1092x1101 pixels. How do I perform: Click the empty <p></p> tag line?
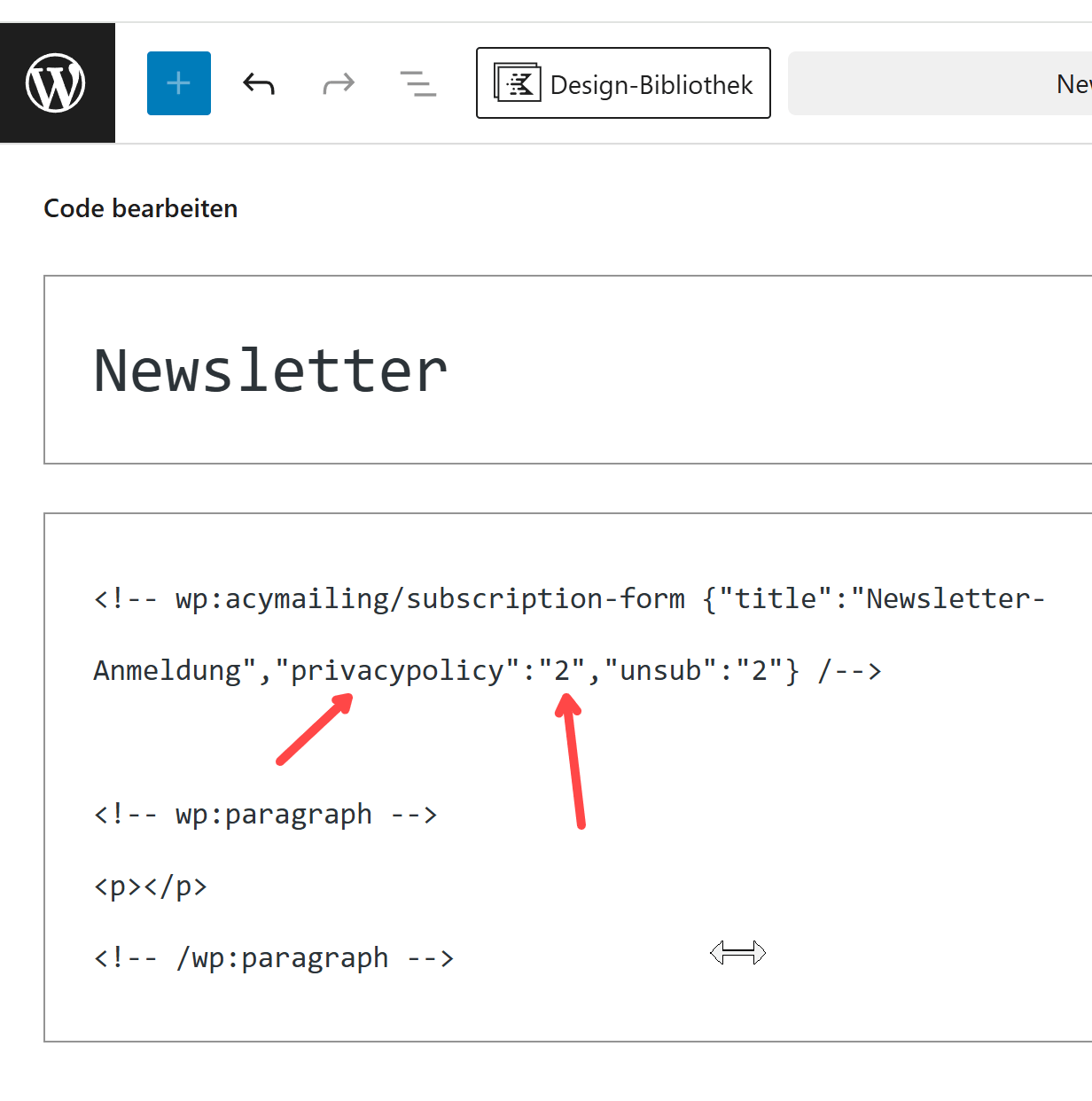150,886
